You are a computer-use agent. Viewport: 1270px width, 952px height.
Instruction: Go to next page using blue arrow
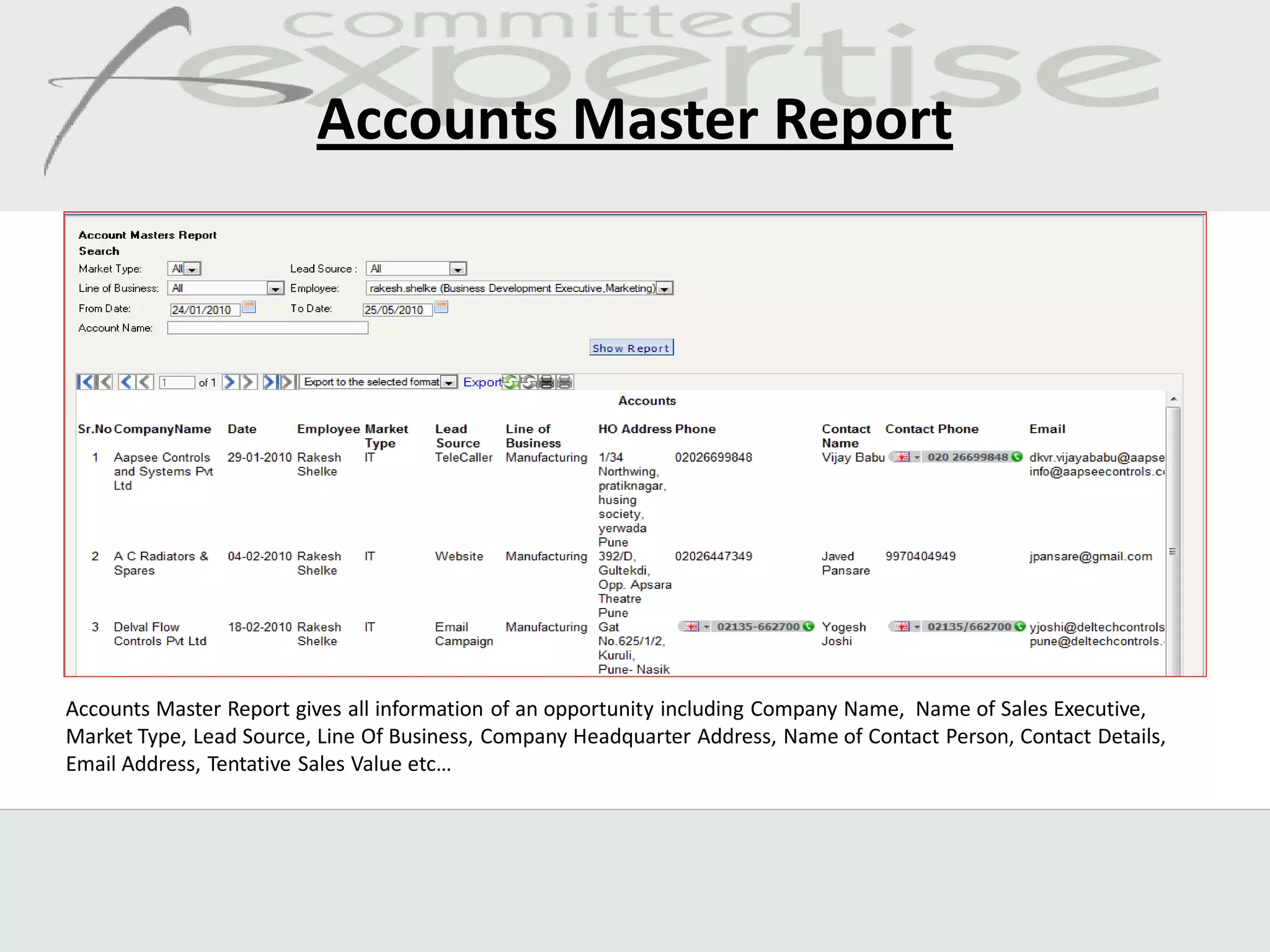[229, 382]
